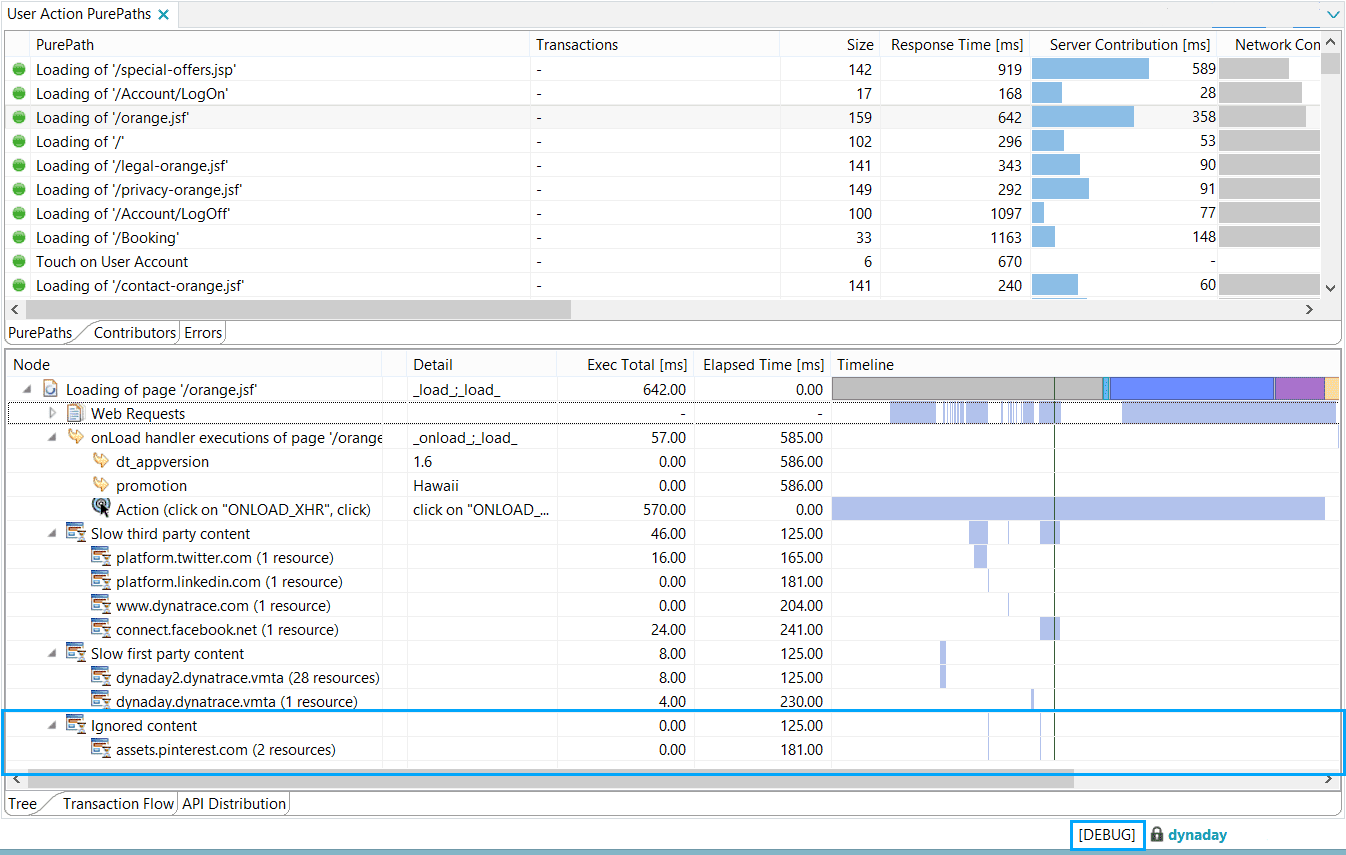Click the lock icon next to dynaday
This screenshot has height=855, width=1346.
click(x=1156, y=834)
